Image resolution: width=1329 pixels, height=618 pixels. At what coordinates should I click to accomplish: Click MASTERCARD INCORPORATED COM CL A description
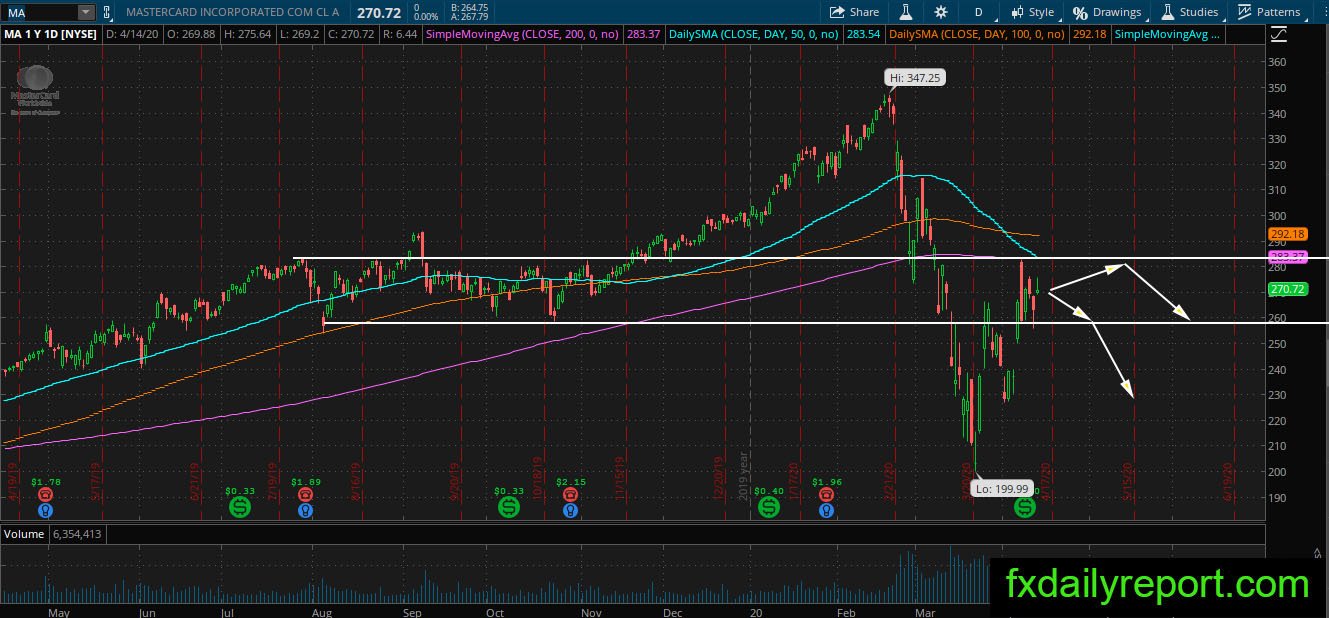(x=231, y=12)
